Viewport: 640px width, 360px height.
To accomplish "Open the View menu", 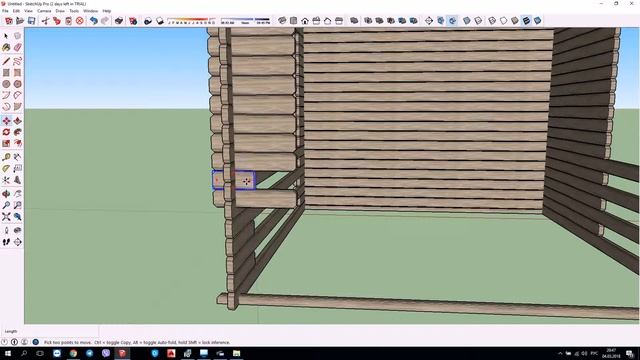I will click(29, 11).
